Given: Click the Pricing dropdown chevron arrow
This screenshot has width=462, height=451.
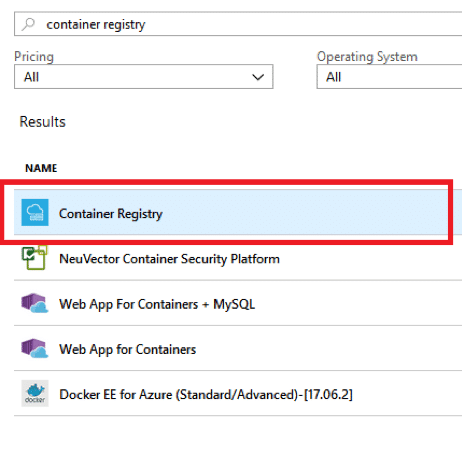Looking at the screenshot, I should (258, 77).
